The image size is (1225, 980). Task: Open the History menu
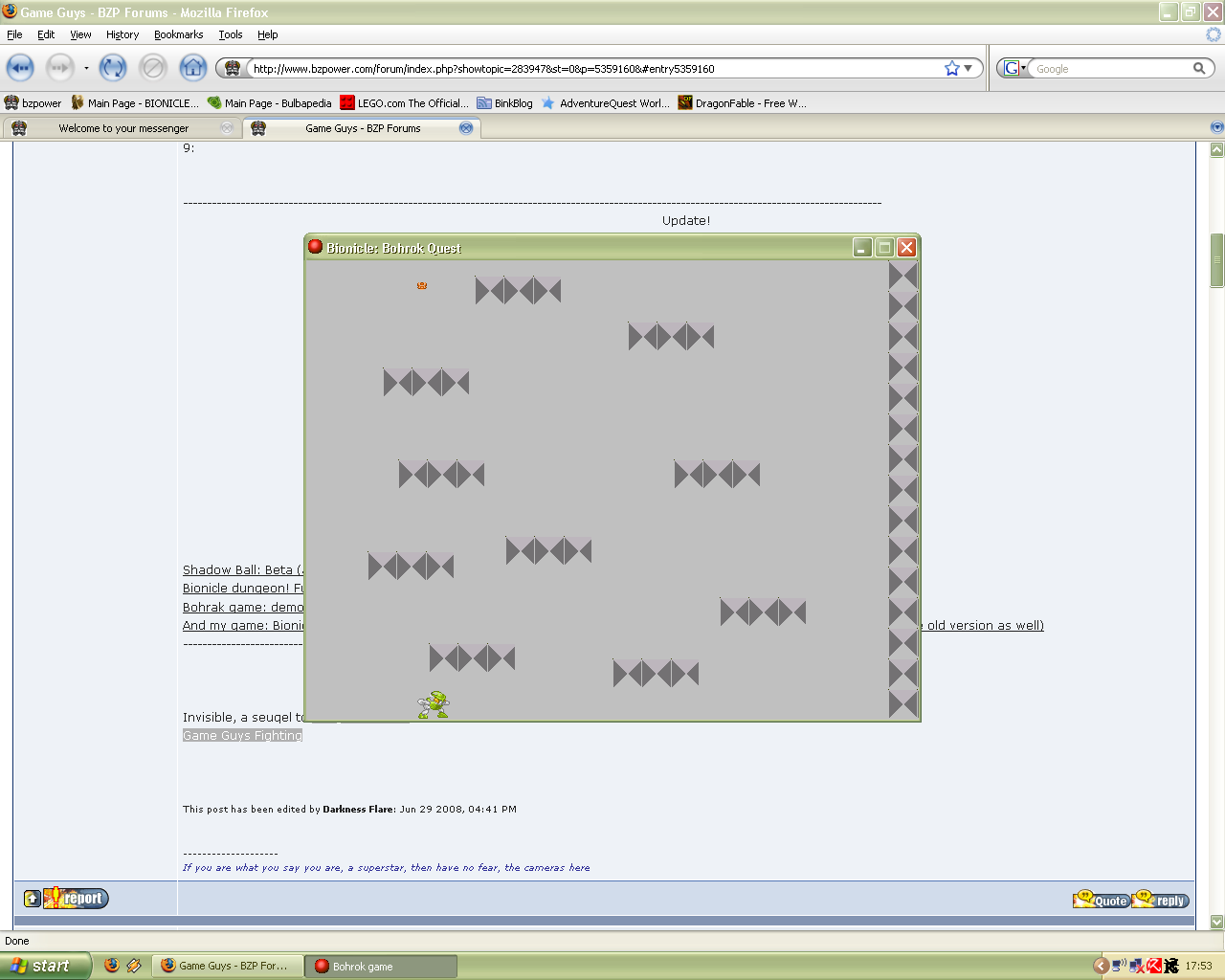[122, 34]
